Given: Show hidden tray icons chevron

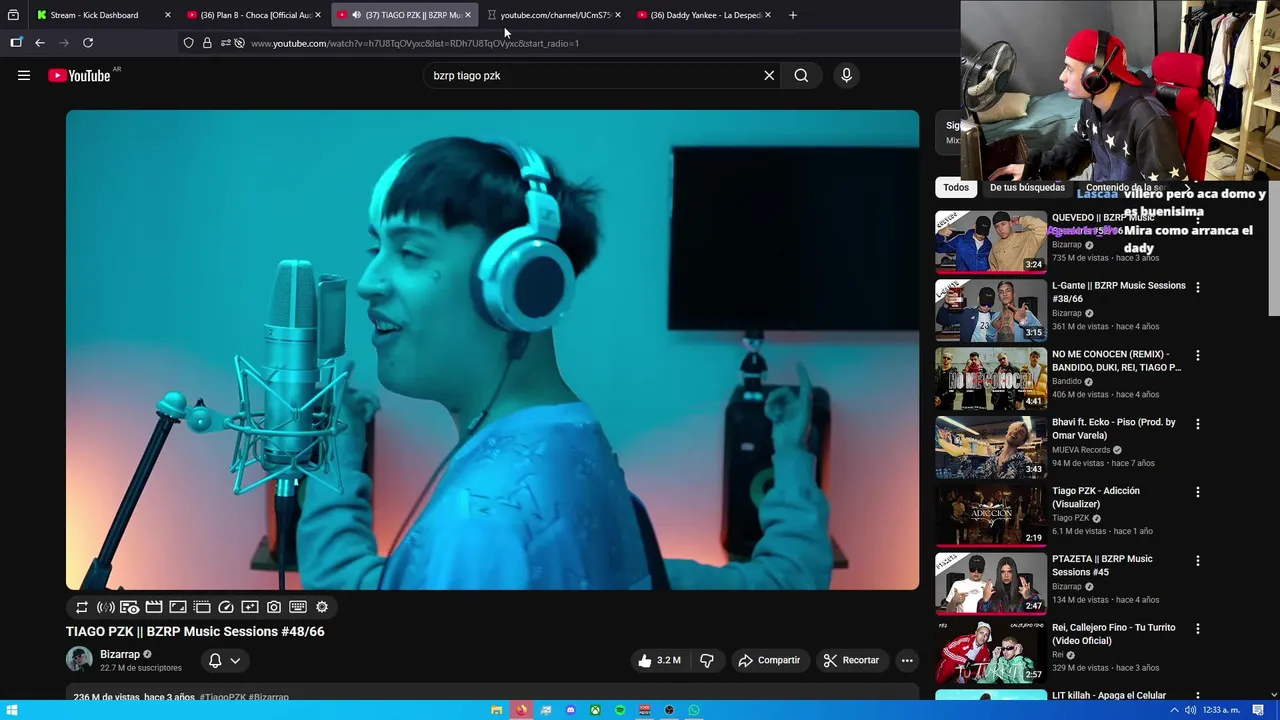Looking at the screenshot, I should pyautogui.click(x=1174, y=710).
